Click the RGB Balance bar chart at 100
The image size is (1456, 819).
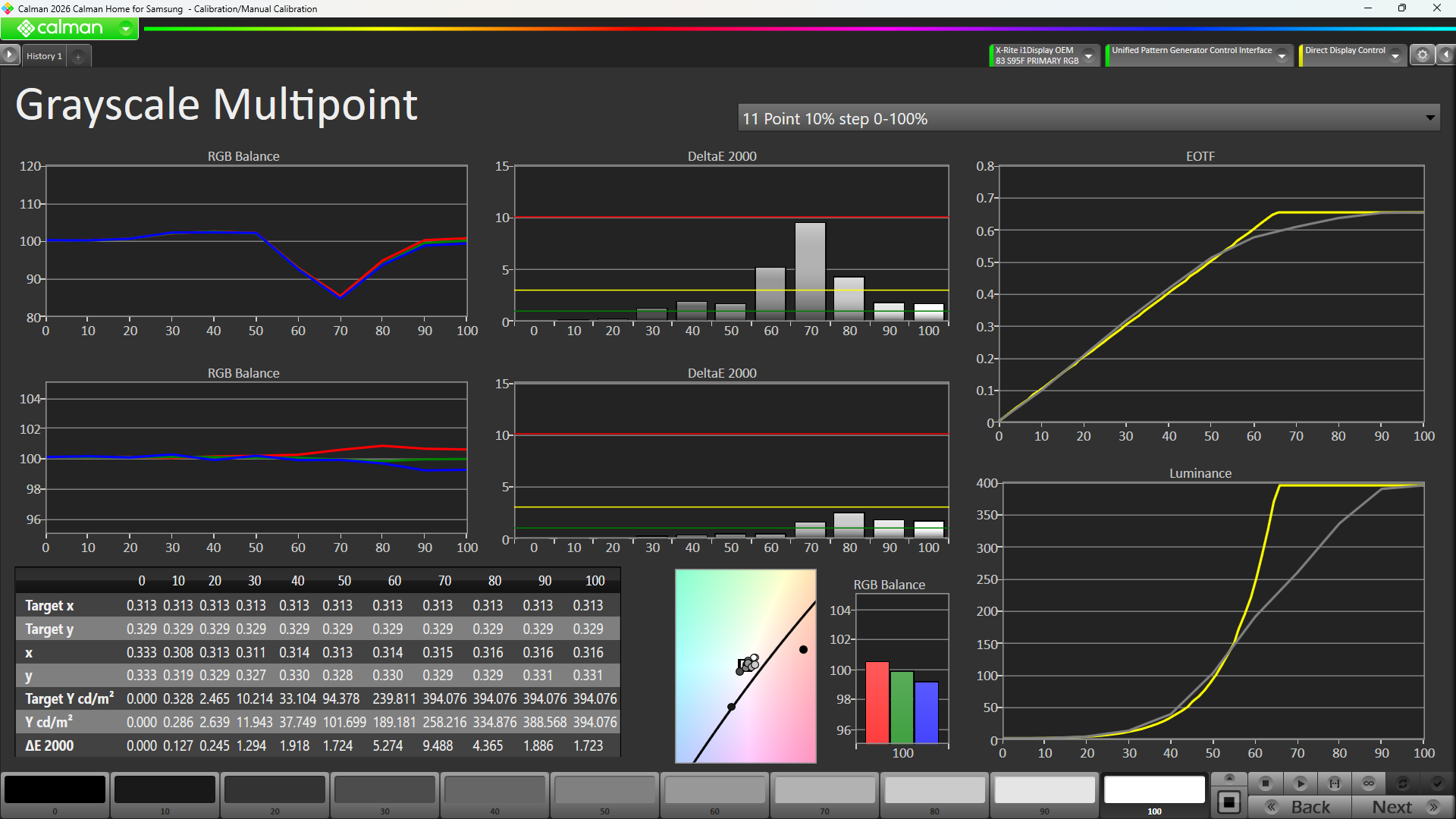902,669
